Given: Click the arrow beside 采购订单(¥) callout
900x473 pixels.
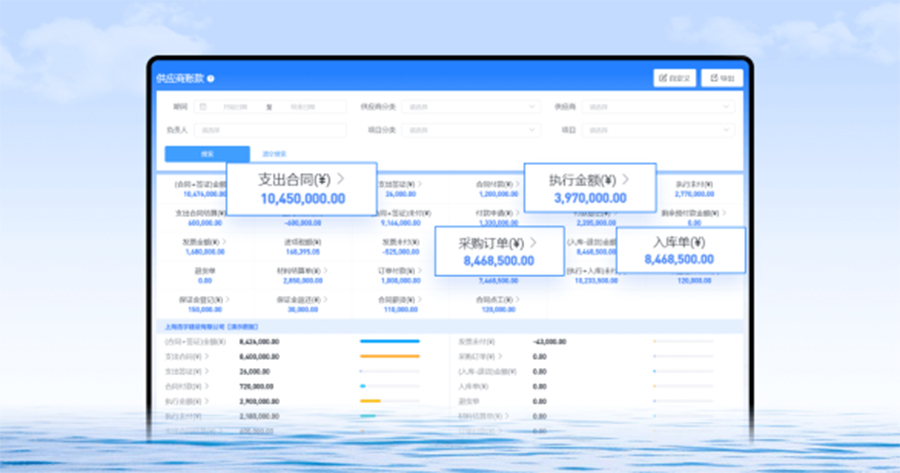Looking at the screenshot, I should [x=533, y=242].
